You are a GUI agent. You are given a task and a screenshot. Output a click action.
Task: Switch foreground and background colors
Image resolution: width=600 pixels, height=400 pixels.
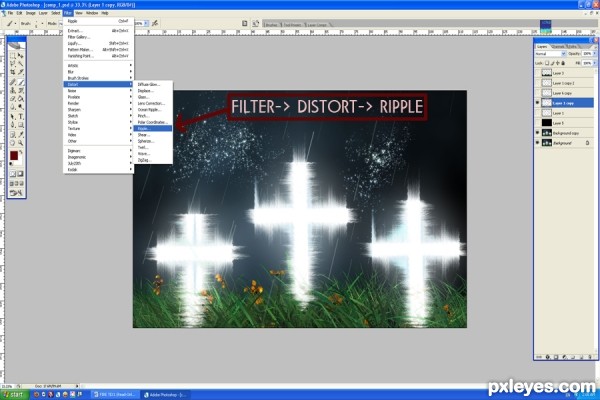point(21,152)
